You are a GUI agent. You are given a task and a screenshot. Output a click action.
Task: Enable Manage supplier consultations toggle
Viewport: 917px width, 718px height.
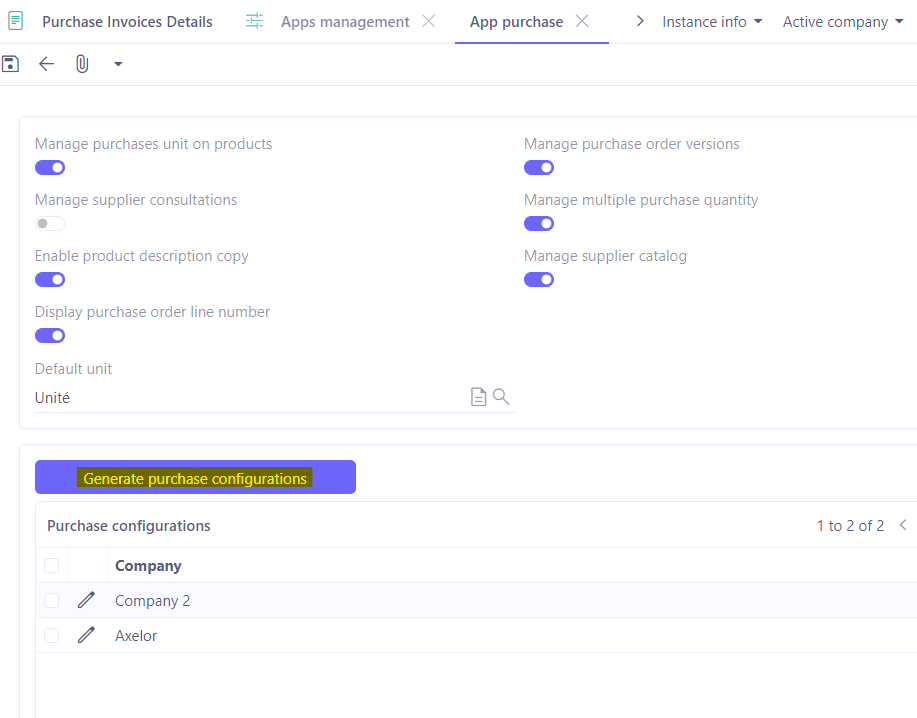click(49, 223)
